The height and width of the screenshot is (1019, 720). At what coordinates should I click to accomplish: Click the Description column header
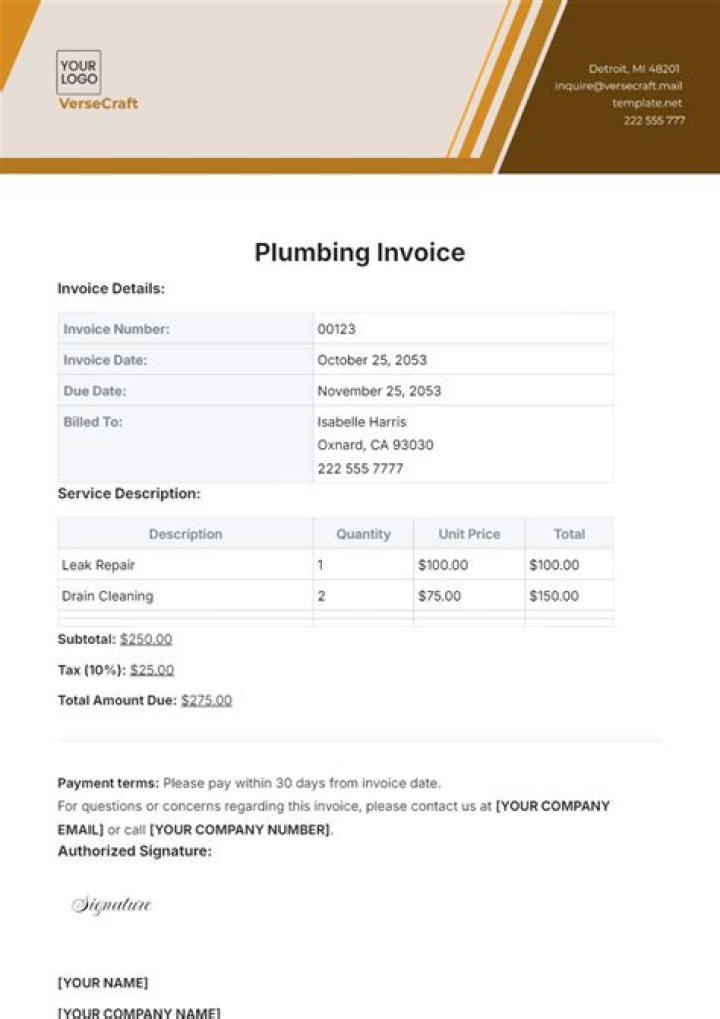(x=185, y=534)
